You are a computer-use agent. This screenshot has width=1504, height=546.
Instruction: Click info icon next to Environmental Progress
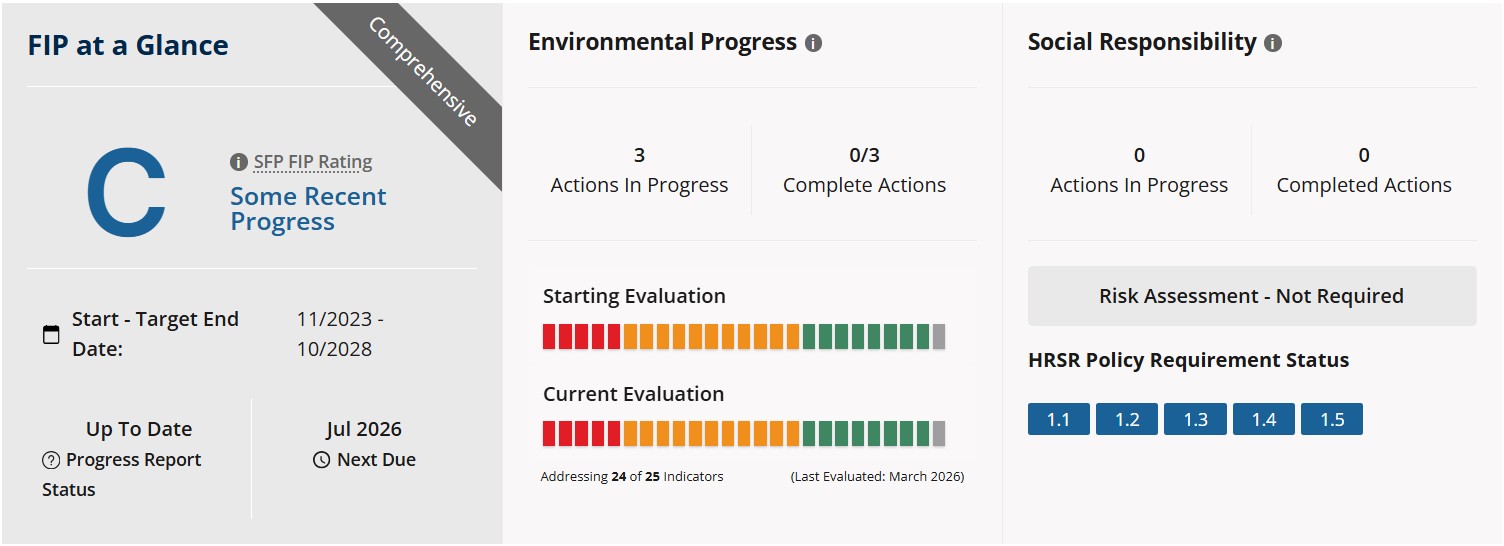(813, 44)
